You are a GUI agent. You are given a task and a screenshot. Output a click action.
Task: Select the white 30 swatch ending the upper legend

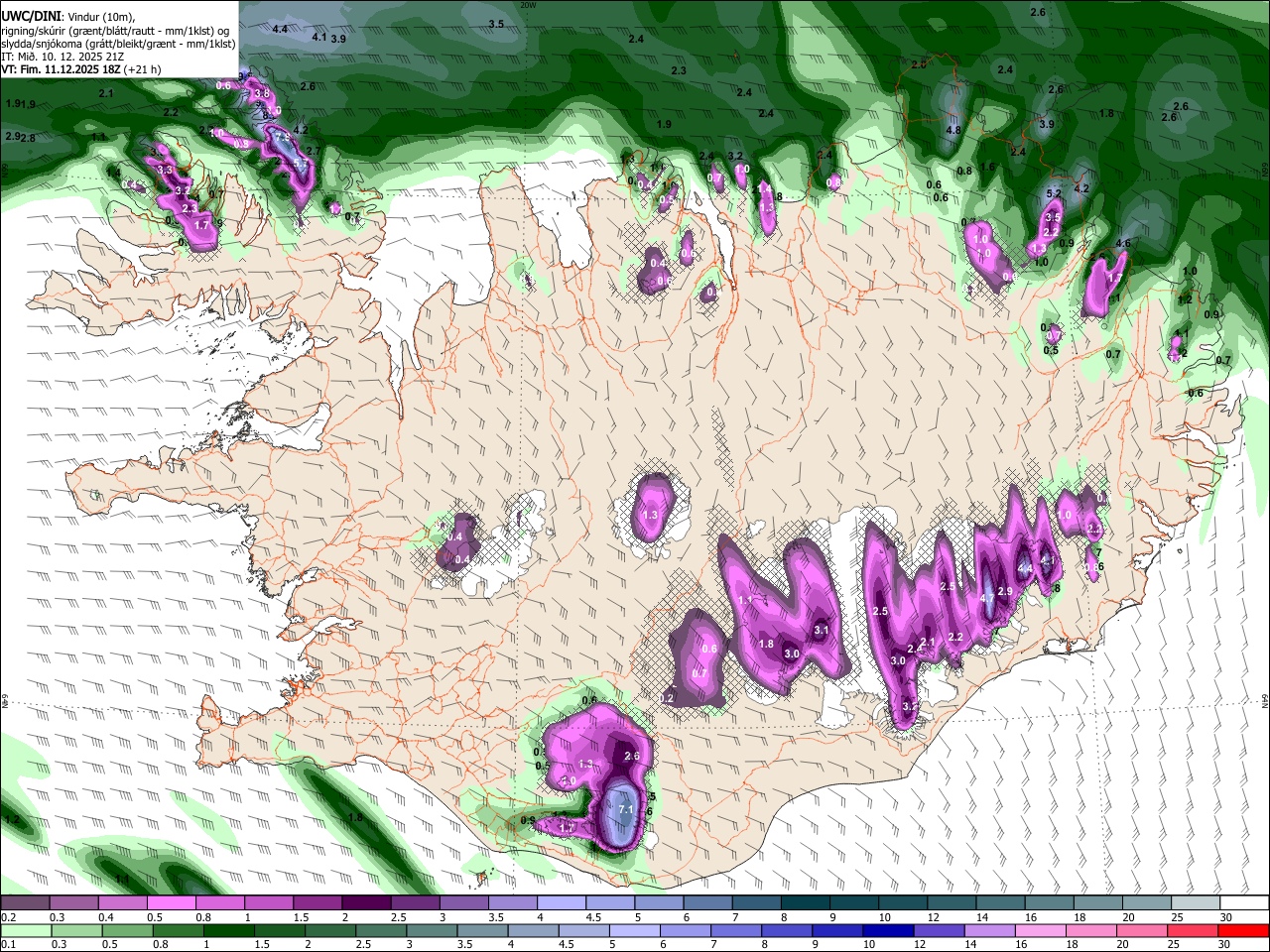tap(1244, 902)
